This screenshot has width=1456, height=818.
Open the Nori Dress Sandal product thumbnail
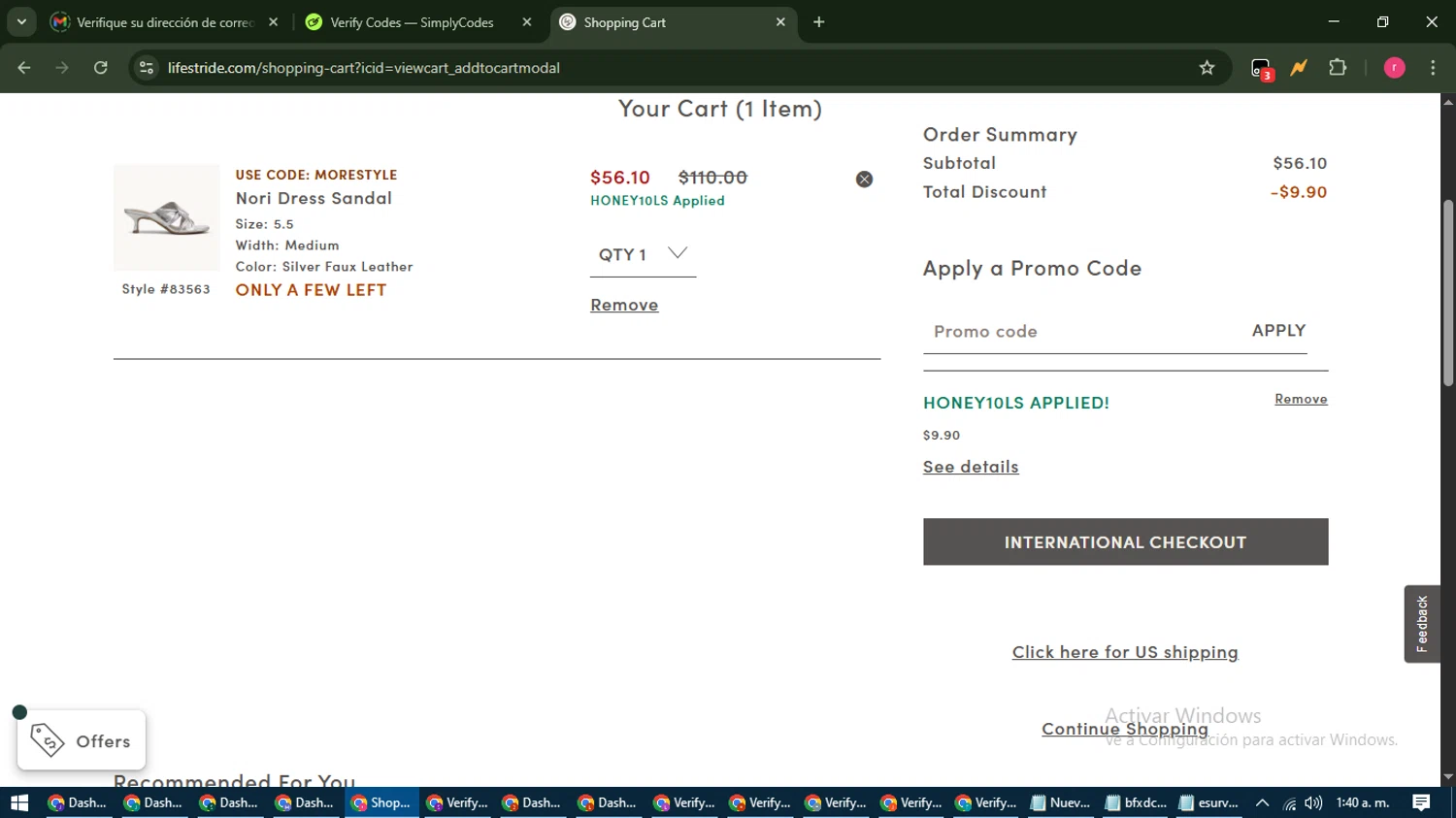coord(166,217)
